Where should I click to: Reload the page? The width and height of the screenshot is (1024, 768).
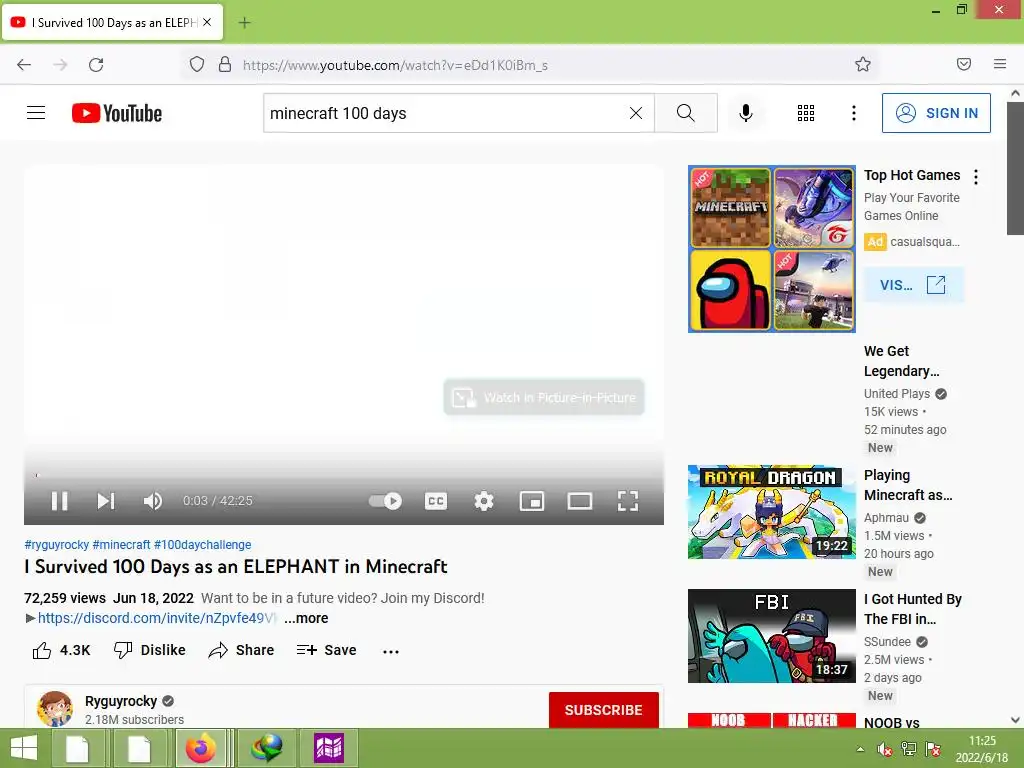pos(96,65)
